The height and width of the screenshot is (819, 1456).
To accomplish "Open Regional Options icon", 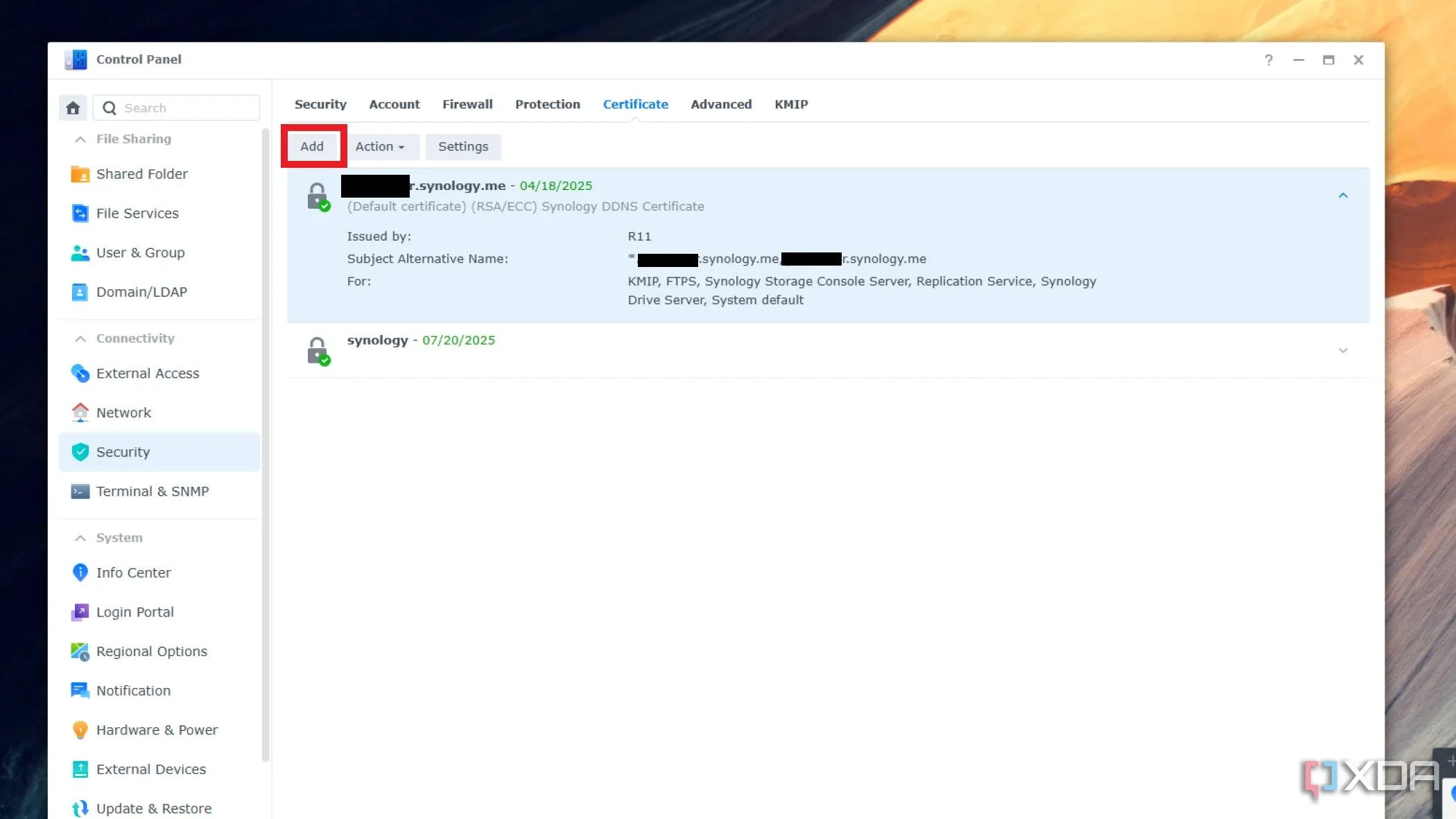I will [80, 651].
